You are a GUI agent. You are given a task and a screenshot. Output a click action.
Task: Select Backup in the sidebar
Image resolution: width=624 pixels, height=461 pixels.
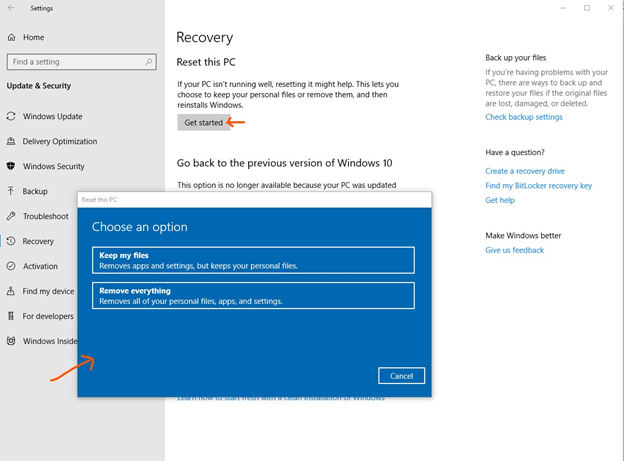click(x=35, y=191)
